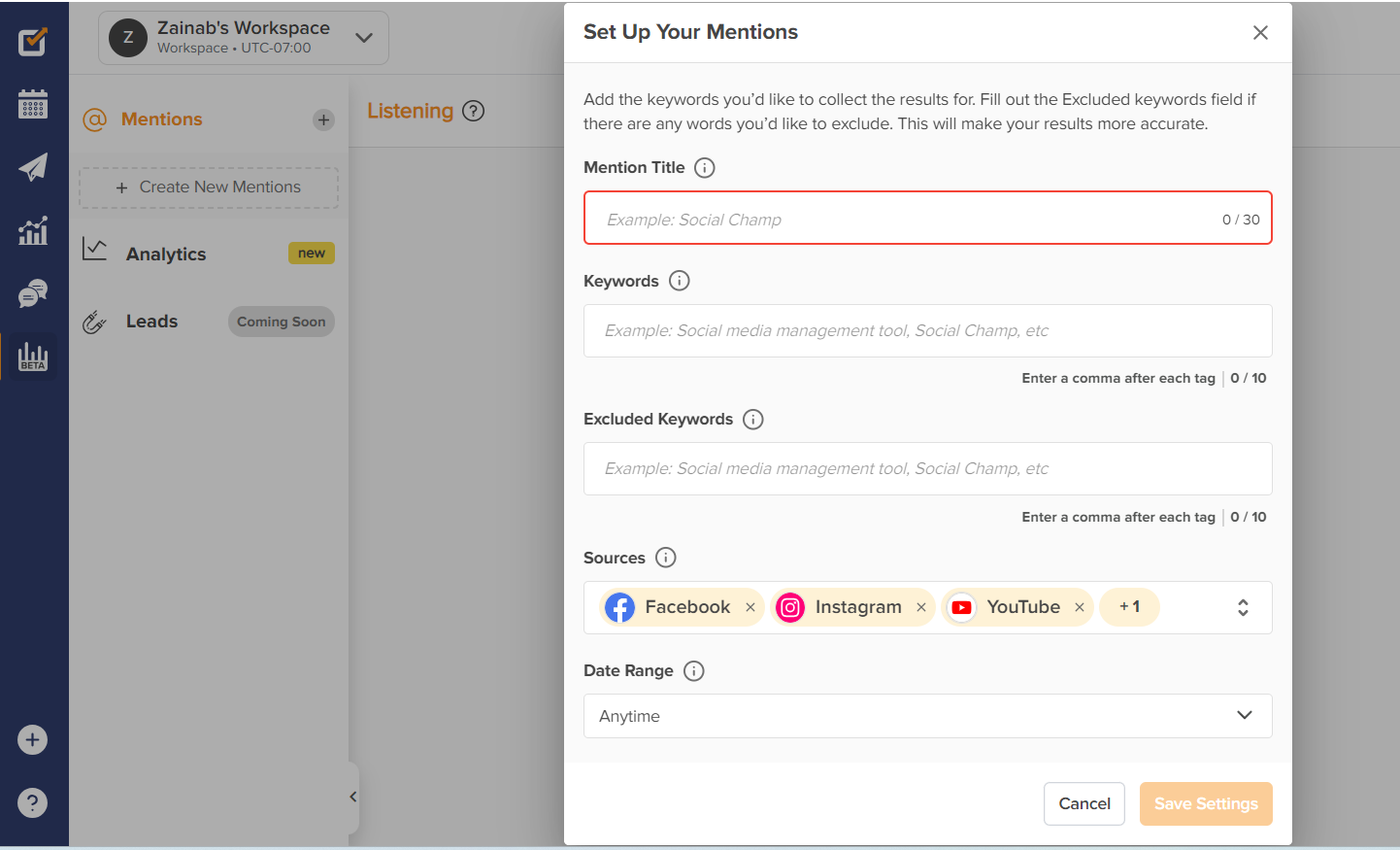Click the info icon next to Keywords
Screen dimensions: 1400x850
[x=680, y=281]
